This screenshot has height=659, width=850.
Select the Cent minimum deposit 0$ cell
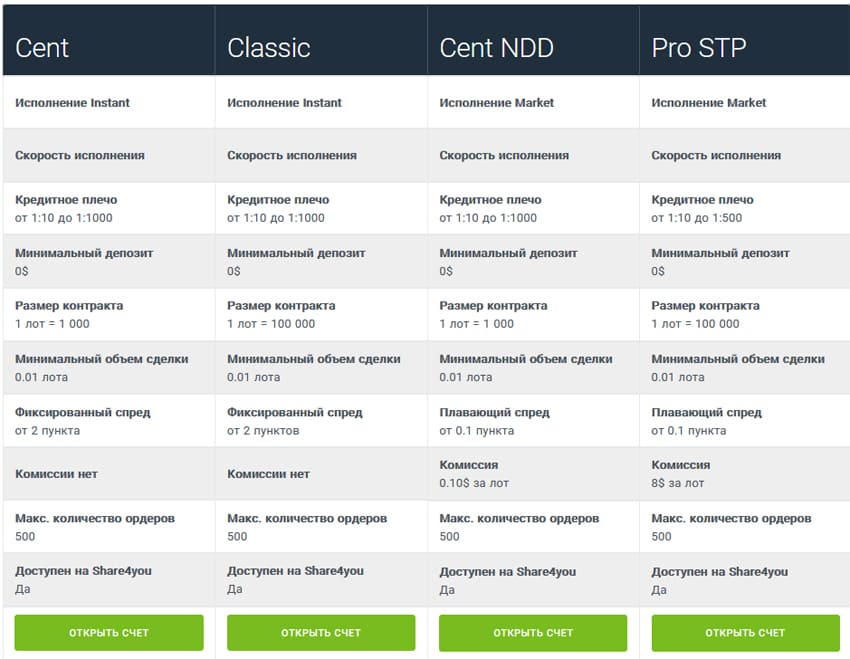pos(108,262)
